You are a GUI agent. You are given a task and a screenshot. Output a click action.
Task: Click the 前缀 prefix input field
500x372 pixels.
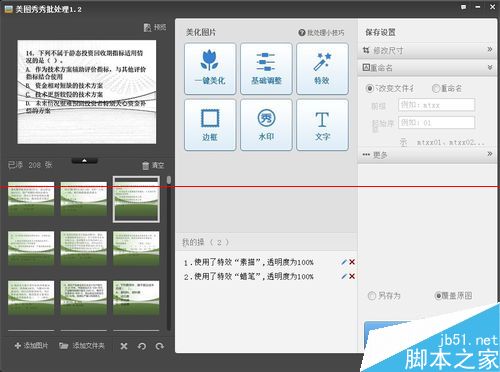click(x=436, y=105)
